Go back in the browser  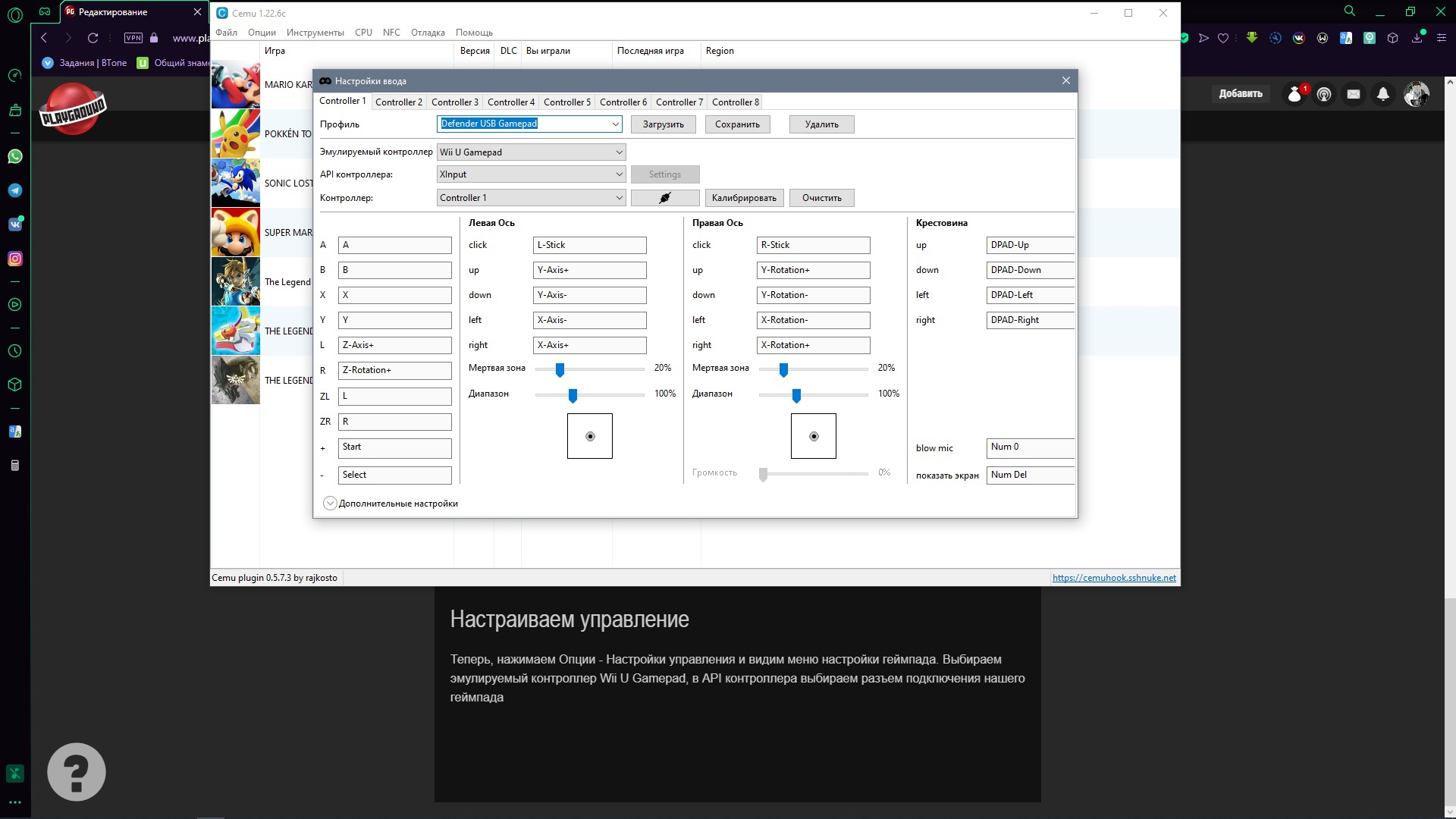pos(44,38)
